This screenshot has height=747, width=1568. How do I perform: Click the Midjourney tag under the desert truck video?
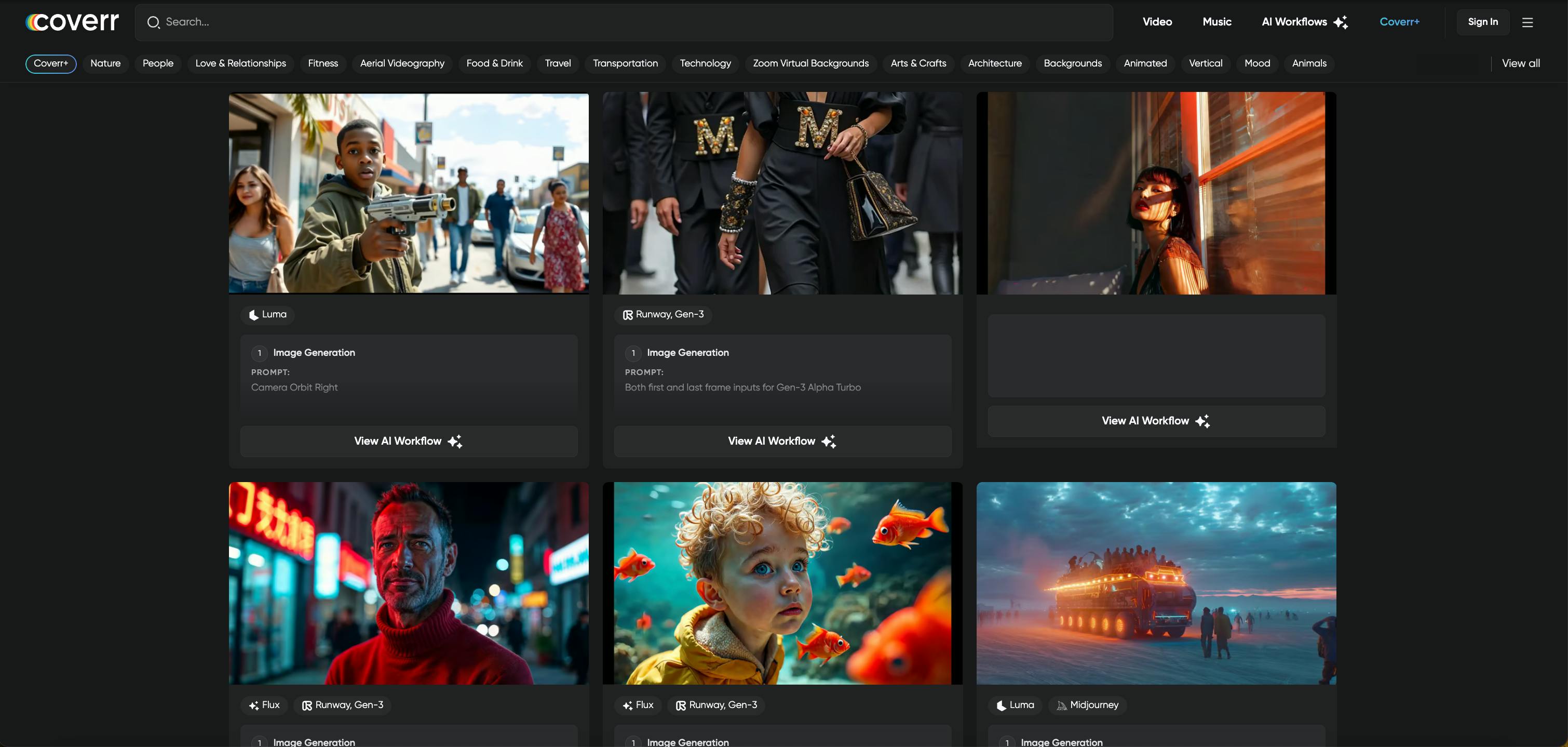click(x=1087, y=705)
